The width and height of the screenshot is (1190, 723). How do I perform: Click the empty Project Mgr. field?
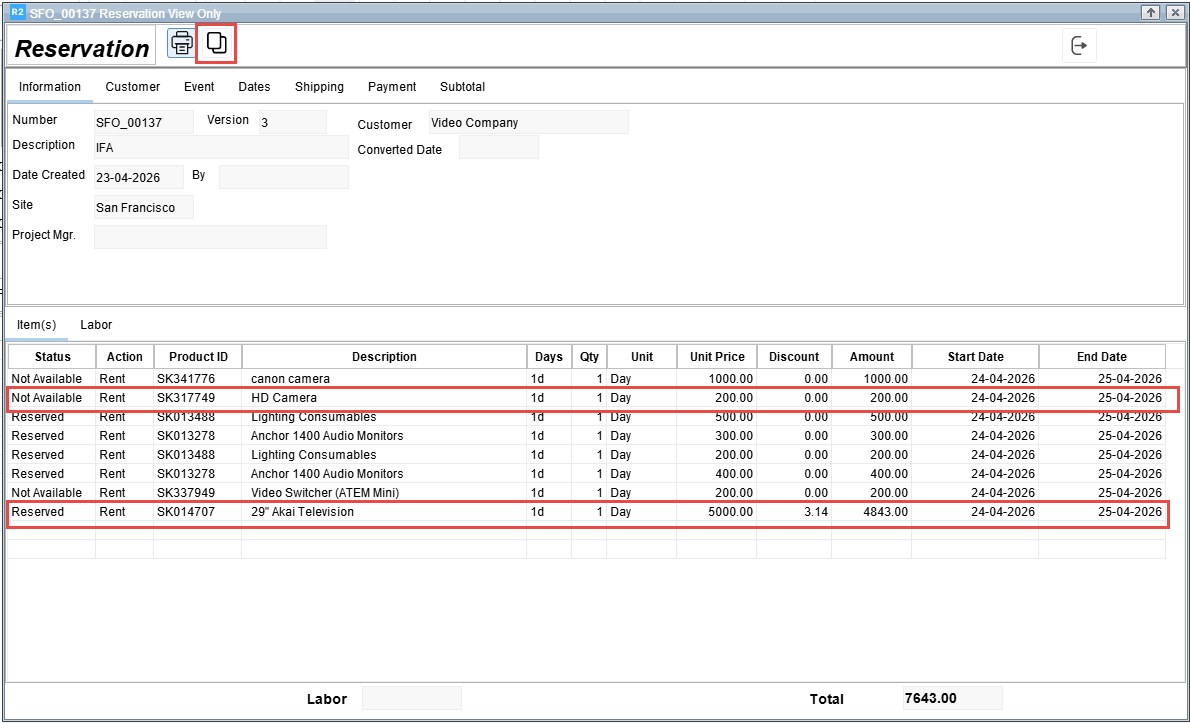[210, 237]
